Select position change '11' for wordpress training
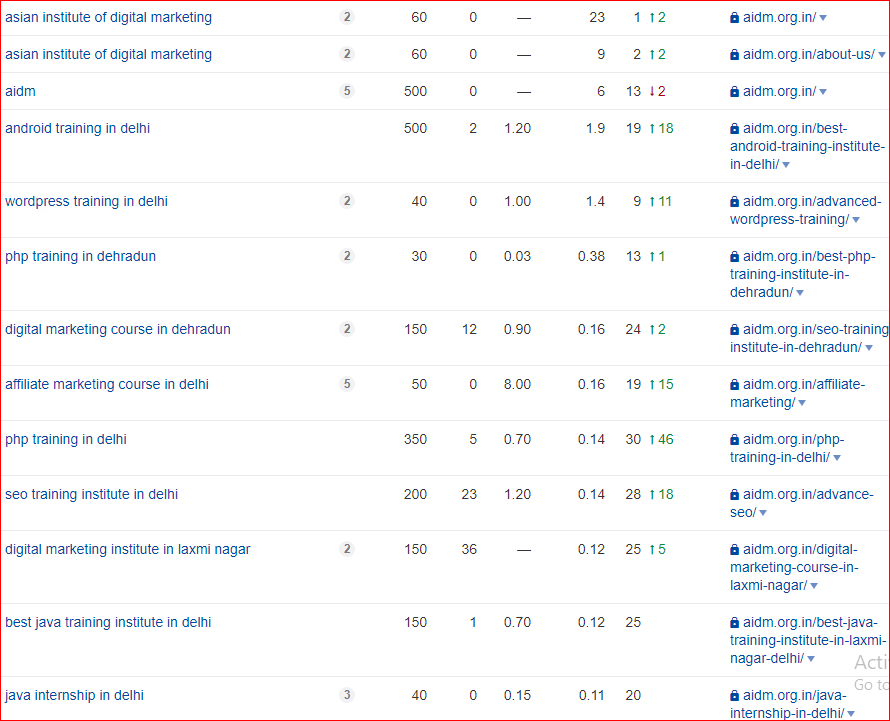Screen dimensions: 890x721 click(660, 202)
